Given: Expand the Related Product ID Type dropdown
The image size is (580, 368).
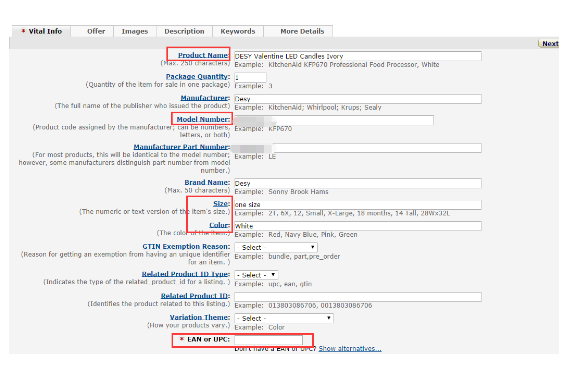Looking at the screenshot, I should coord(256,275).
